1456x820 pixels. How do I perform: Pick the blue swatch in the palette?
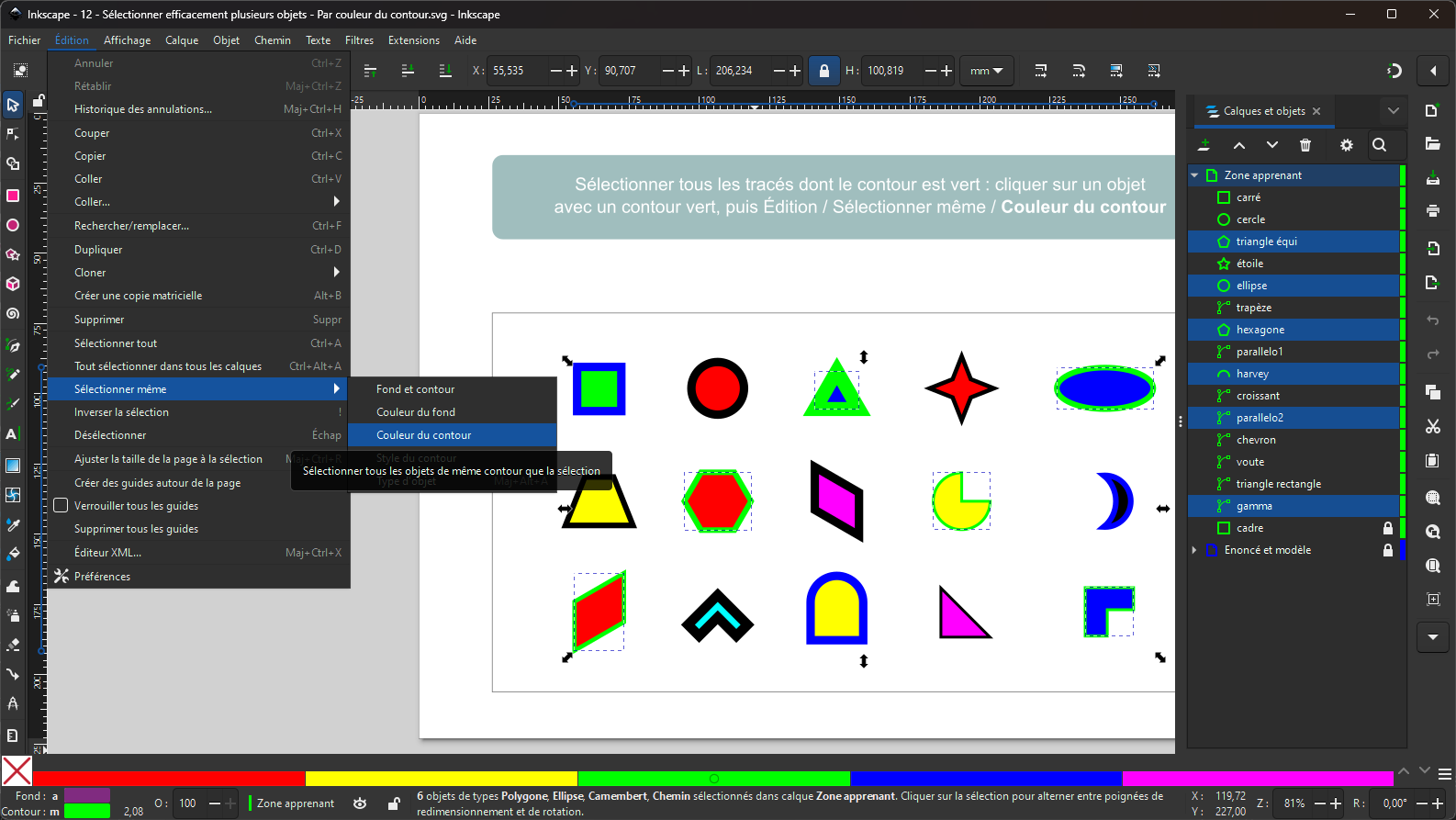coord(986,779)
